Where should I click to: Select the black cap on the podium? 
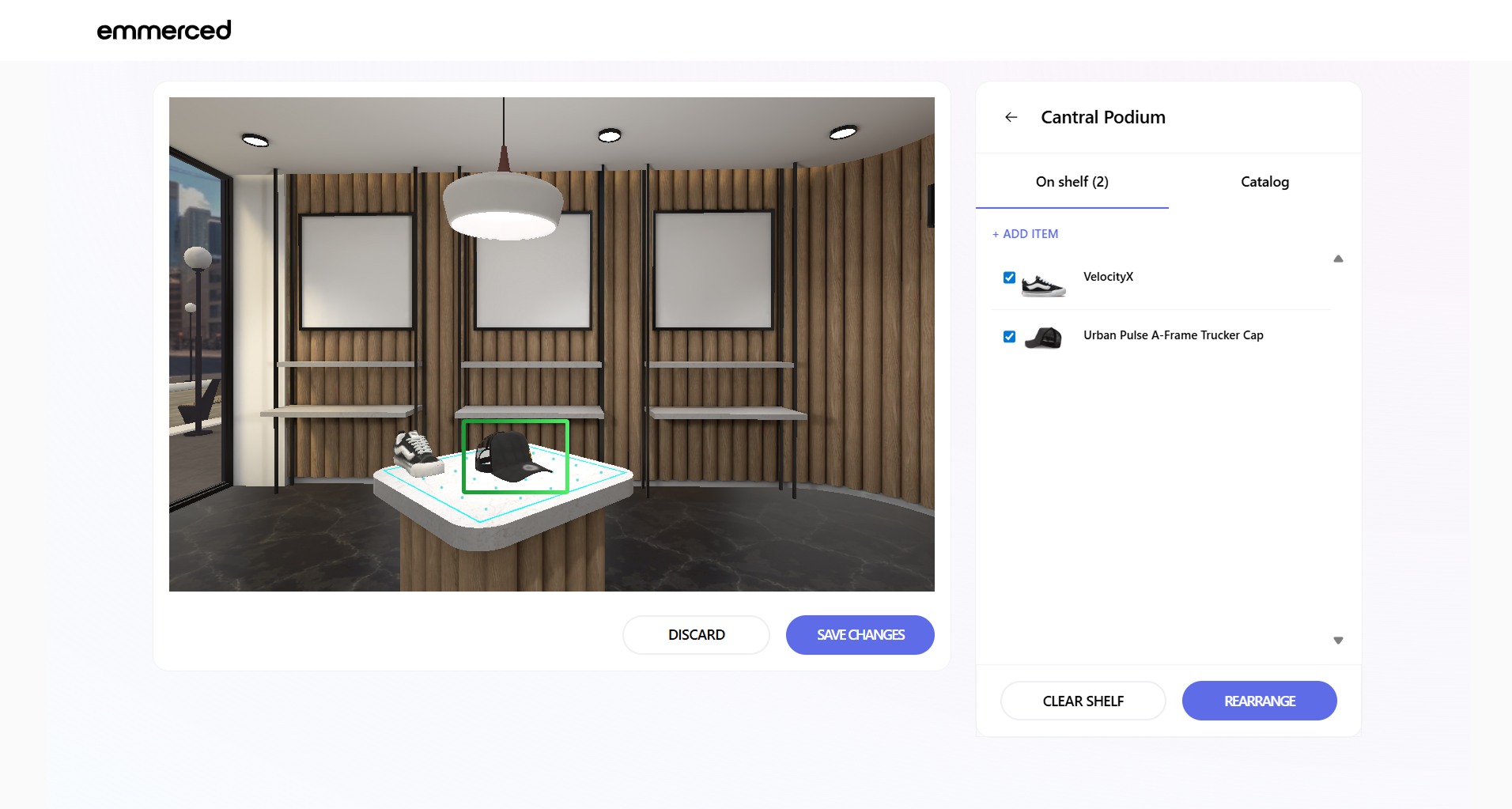511,456
